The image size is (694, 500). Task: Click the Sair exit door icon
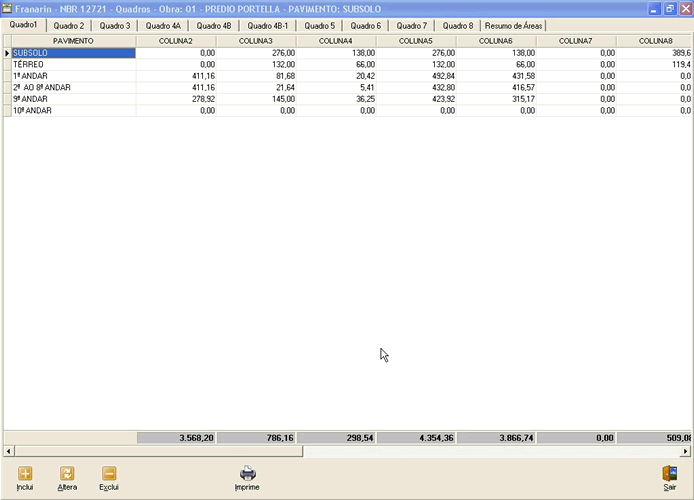(x=670, y=473)
